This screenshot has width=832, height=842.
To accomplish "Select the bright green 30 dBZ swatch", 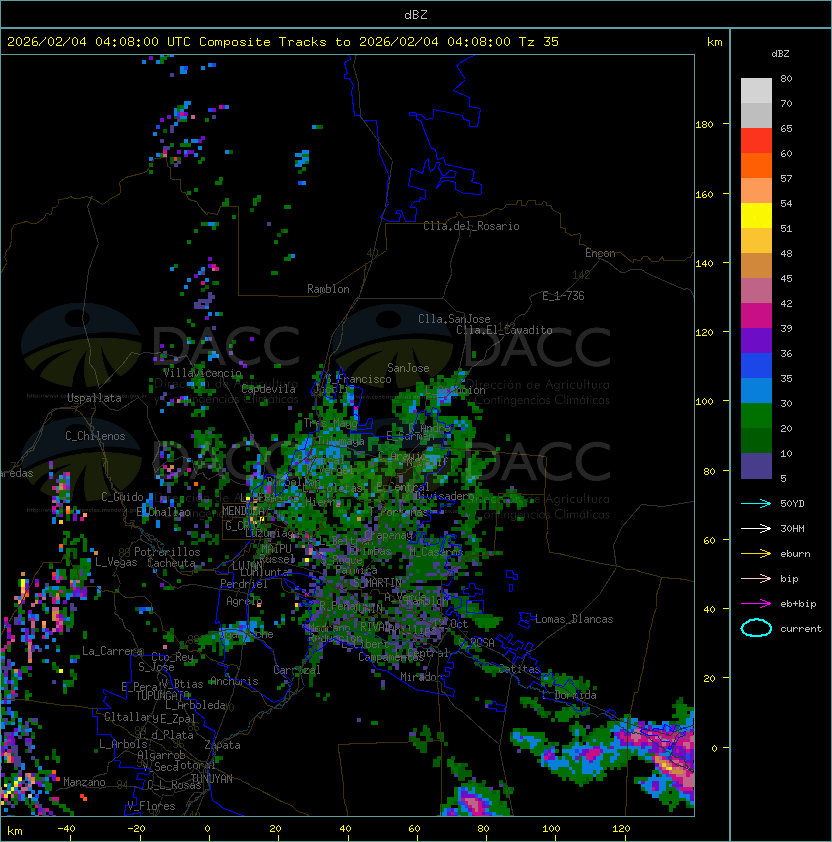I will click(x=756, y=415).
